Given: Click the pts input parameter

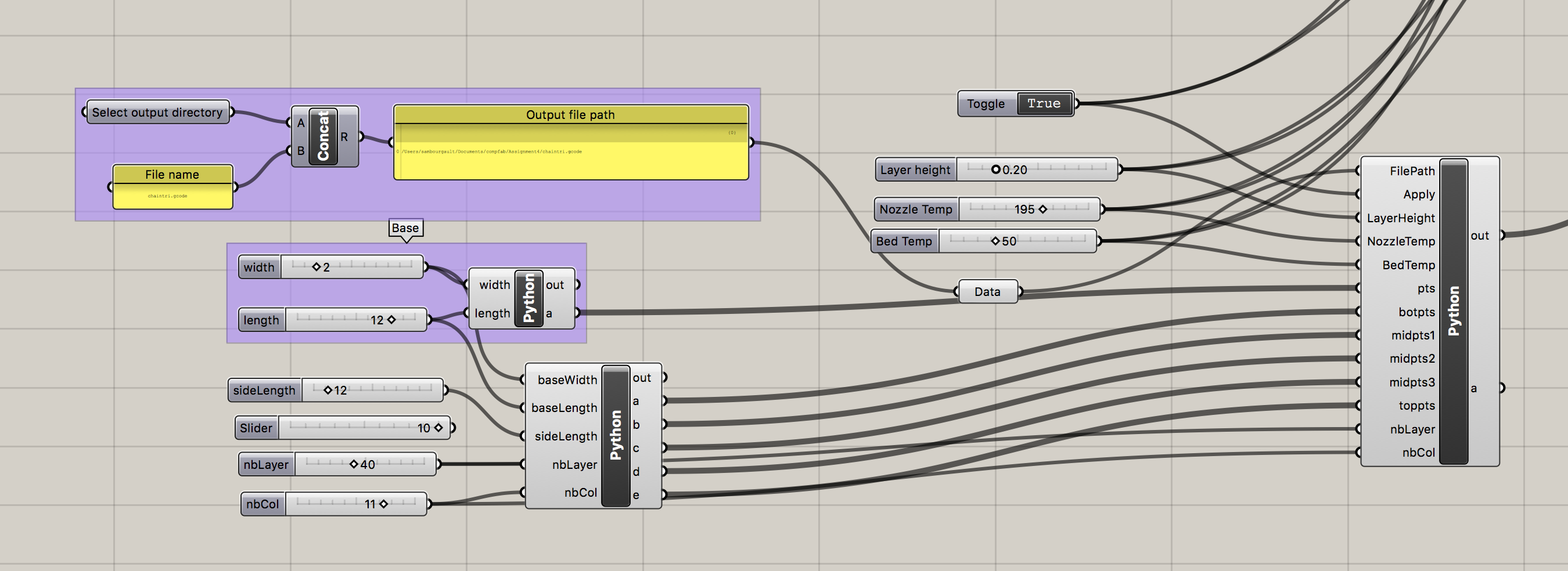Looking at the screenshot, I should pos(1426,288).
